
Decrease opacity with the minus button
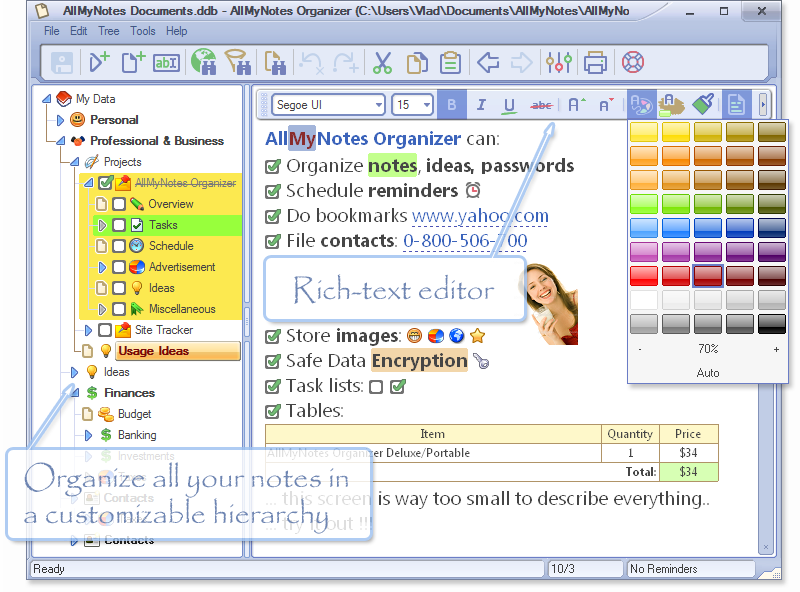[x=640, y=349]
